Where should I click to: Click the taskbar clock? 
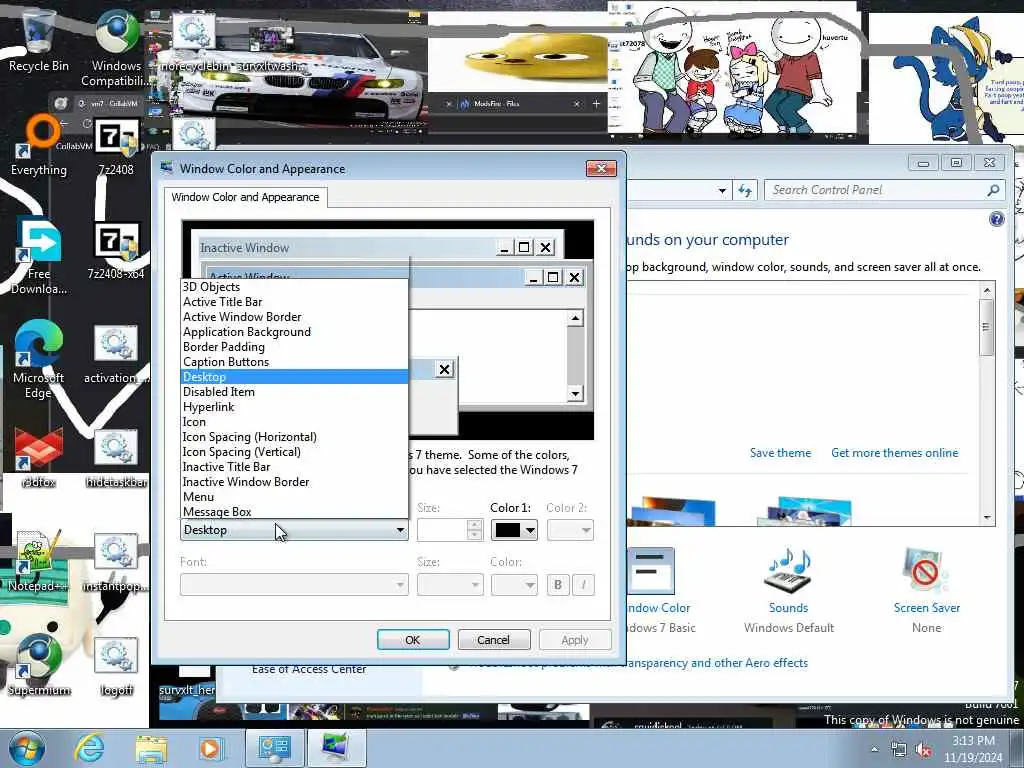(973, 749)
